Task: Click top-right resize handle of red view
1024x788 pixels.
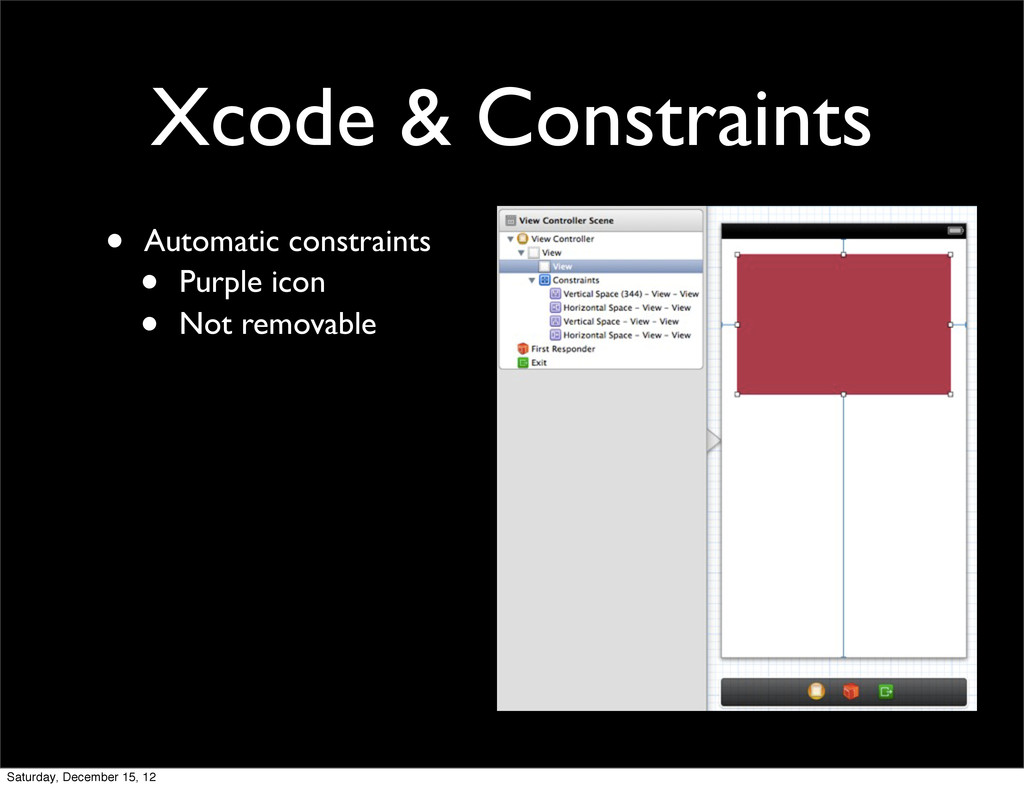Action: (x=950, y=255)
